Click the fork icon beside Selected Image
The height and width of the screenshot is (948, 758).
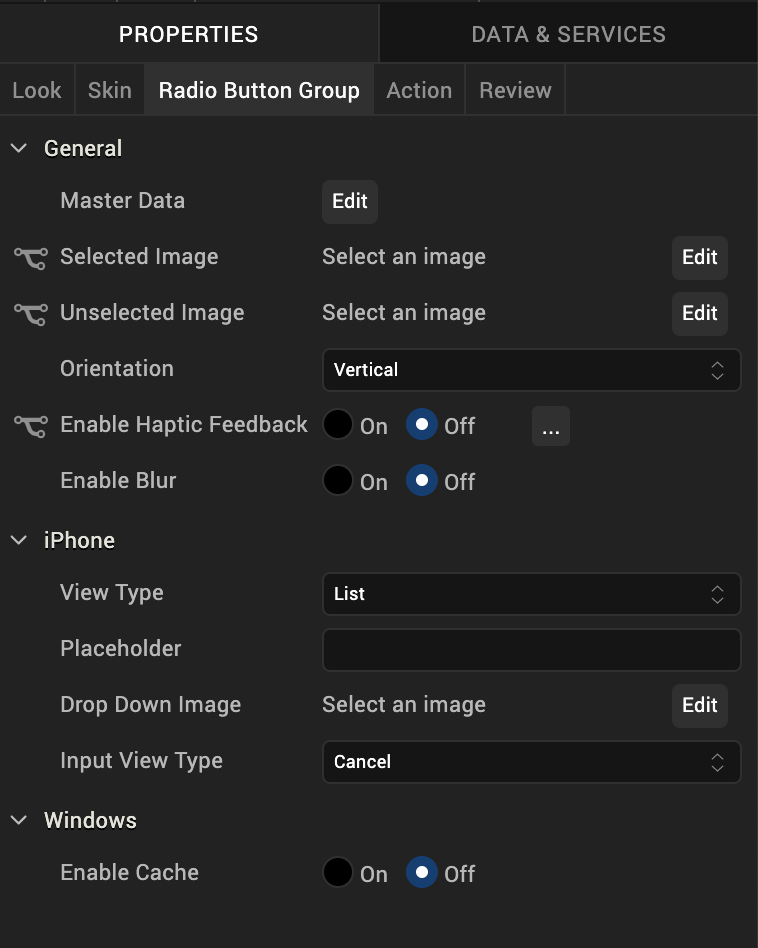coord(30,258)
